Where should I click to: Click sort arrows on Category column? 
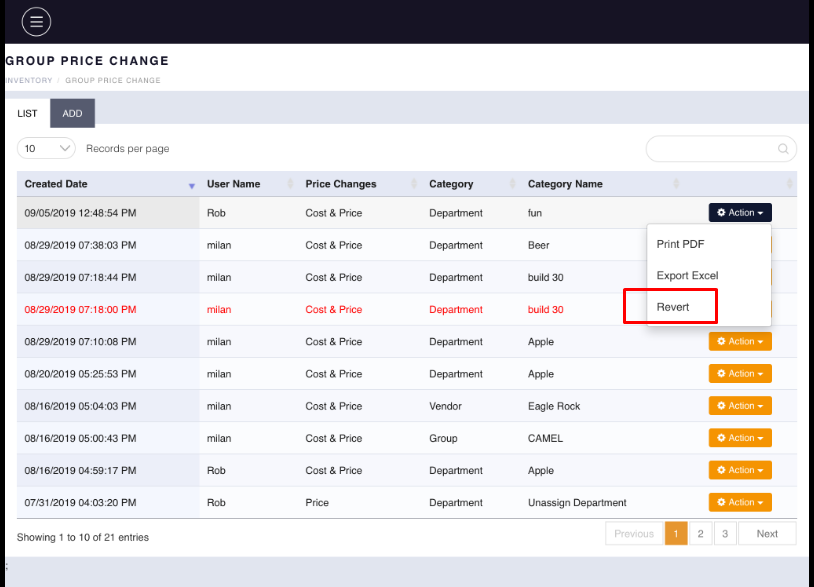pyautogui.click(x=513, y=185)
